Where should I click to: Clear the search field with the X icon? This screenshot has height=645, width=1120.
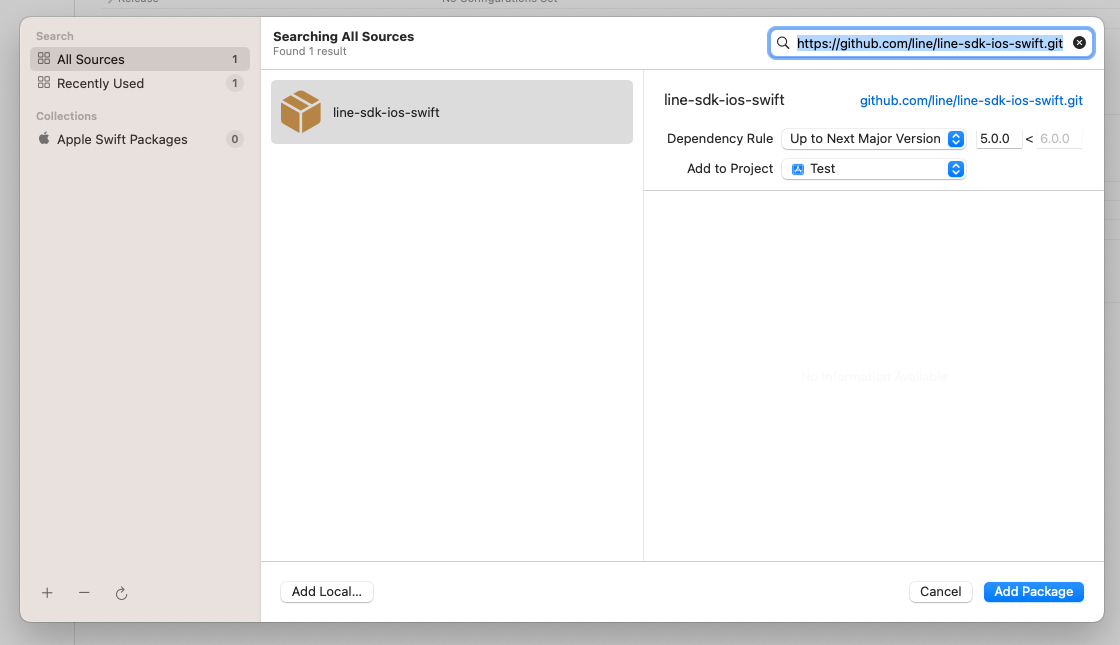[x=1079, y=43]
